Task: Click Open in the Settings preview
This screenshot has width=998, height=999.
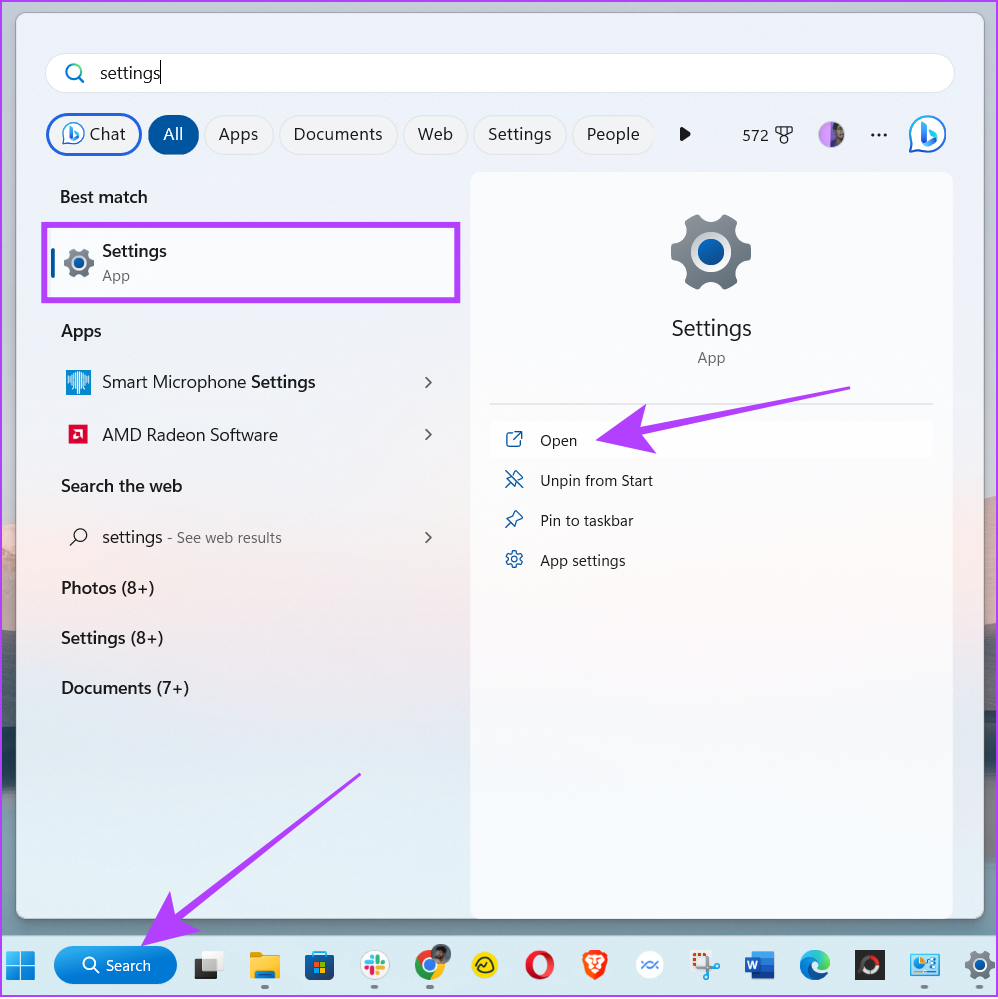Action: [x=711, y=440]
